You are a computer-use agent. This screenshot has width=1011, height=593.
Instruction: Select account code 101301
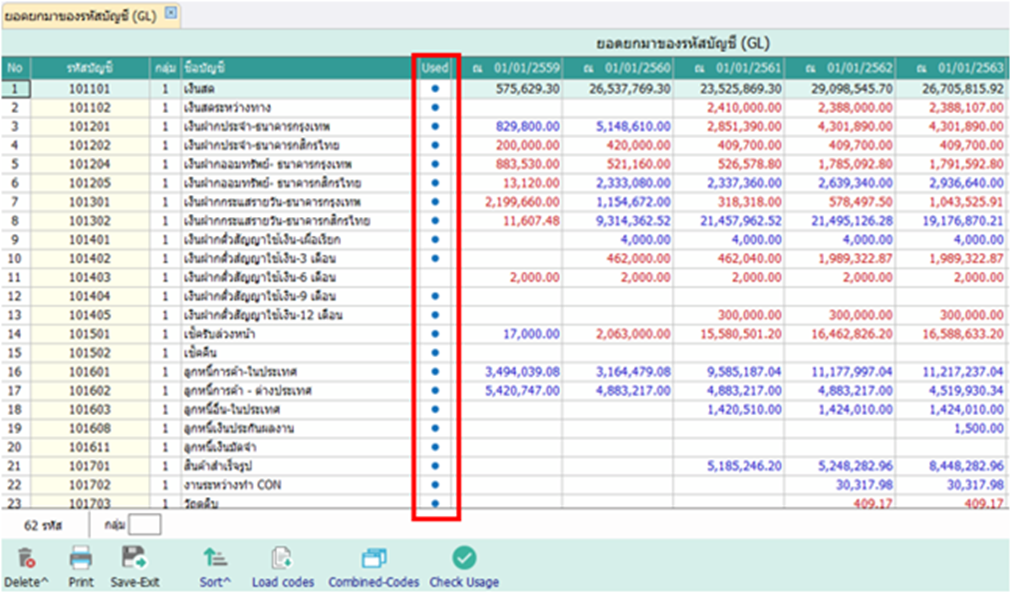[90, 202]
